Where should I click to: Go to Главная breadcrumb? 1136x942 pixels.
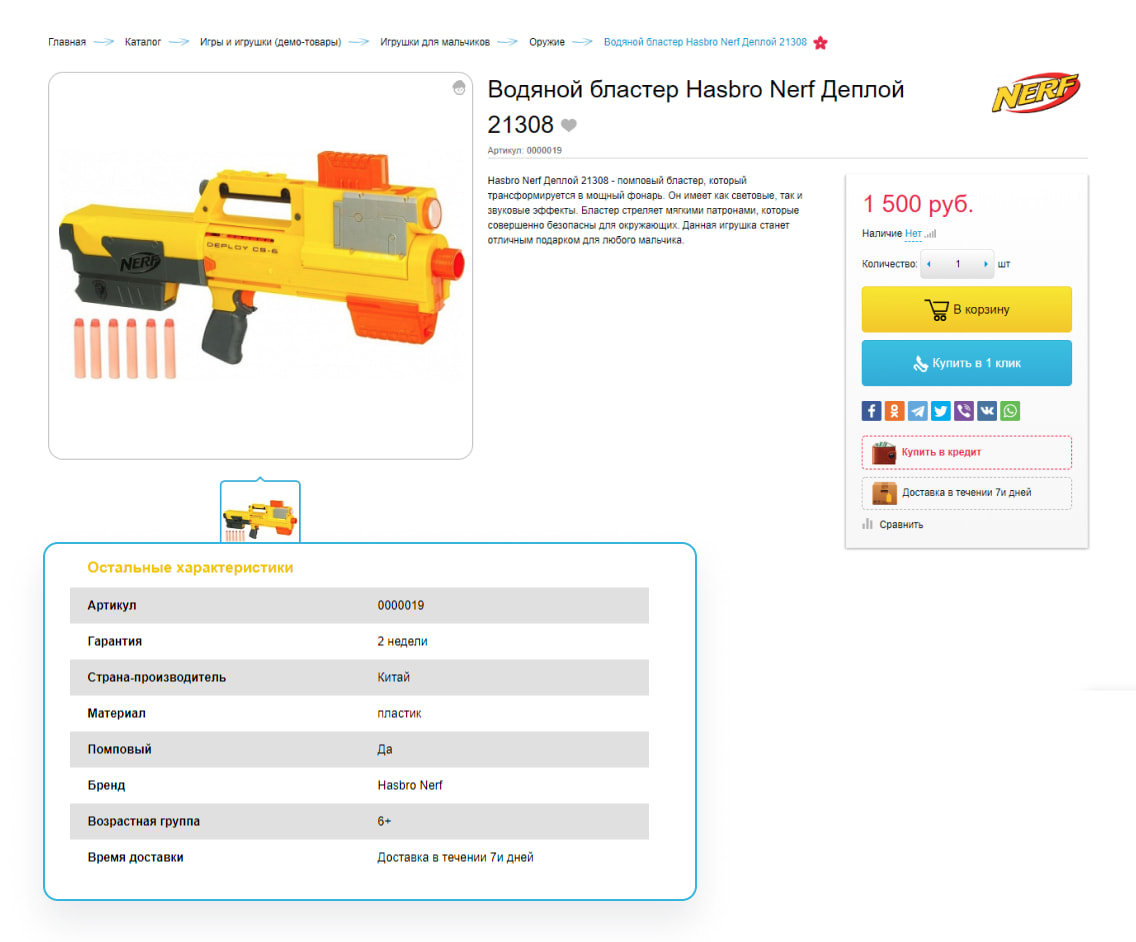point(67,42)
